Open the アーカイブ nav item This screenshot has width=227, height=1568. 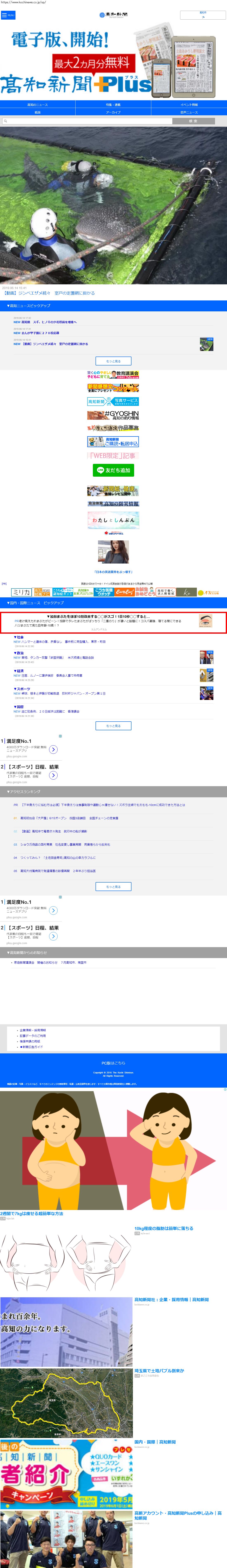(113, 112)
